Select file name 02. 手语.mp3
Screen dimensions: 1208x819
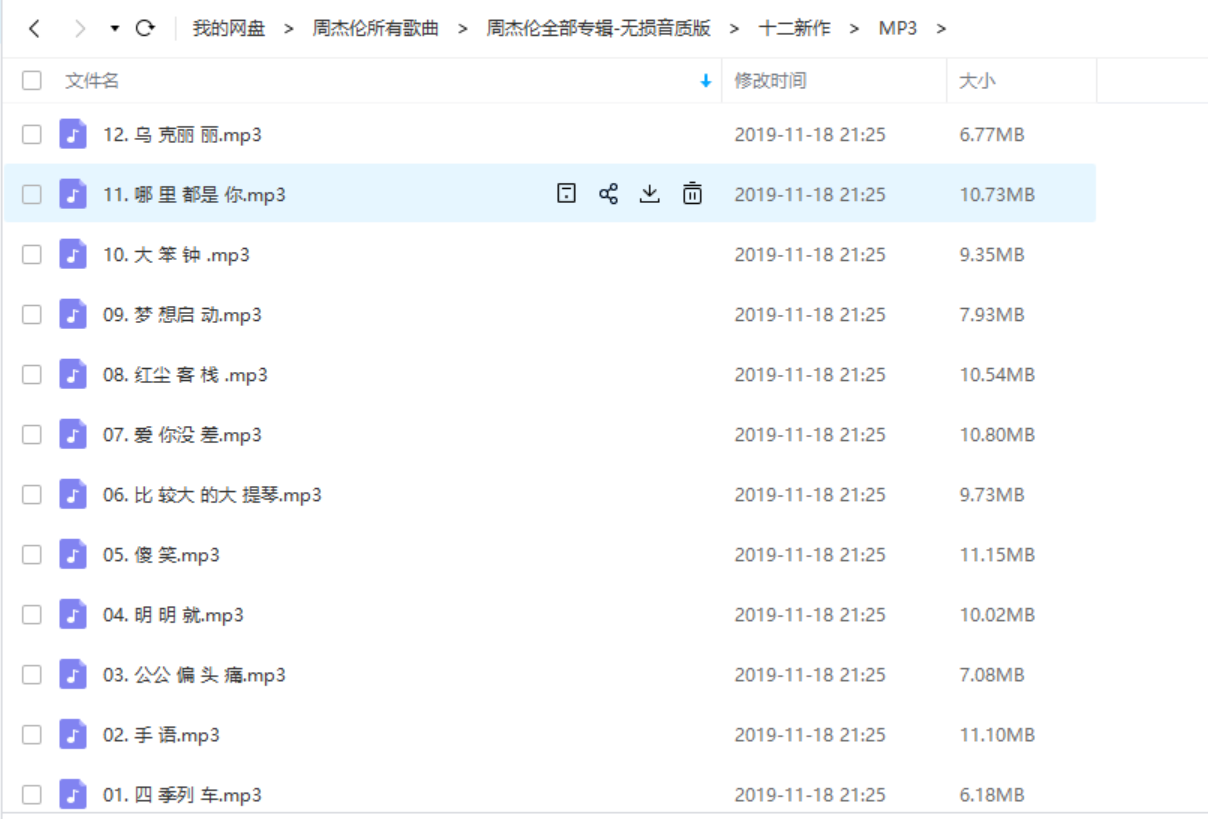coord(161,735)
